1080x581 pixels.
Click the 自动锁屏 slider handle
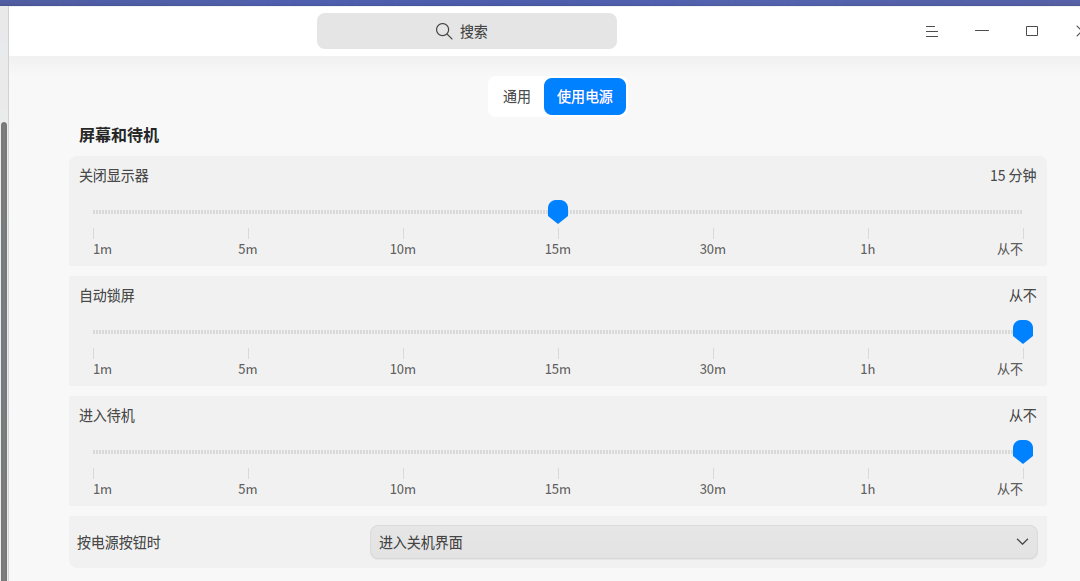tap(1023, 331)
